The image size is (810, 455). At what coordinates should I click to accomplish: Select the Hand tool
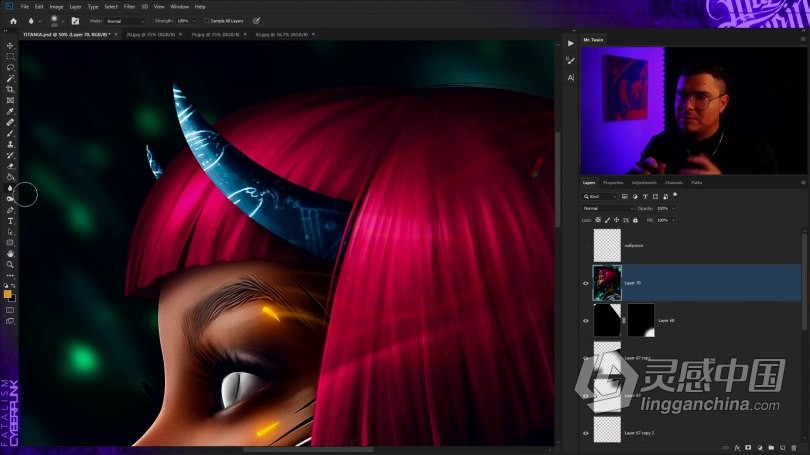pos(10,254)
